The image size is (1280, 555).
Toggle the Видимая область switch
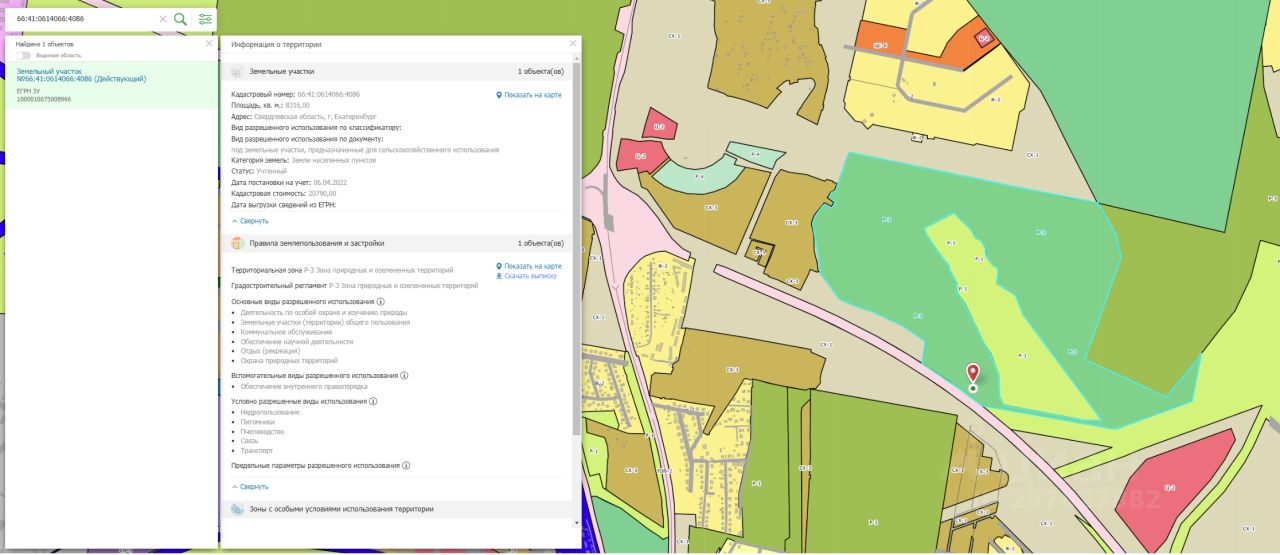tap(22, 55)
